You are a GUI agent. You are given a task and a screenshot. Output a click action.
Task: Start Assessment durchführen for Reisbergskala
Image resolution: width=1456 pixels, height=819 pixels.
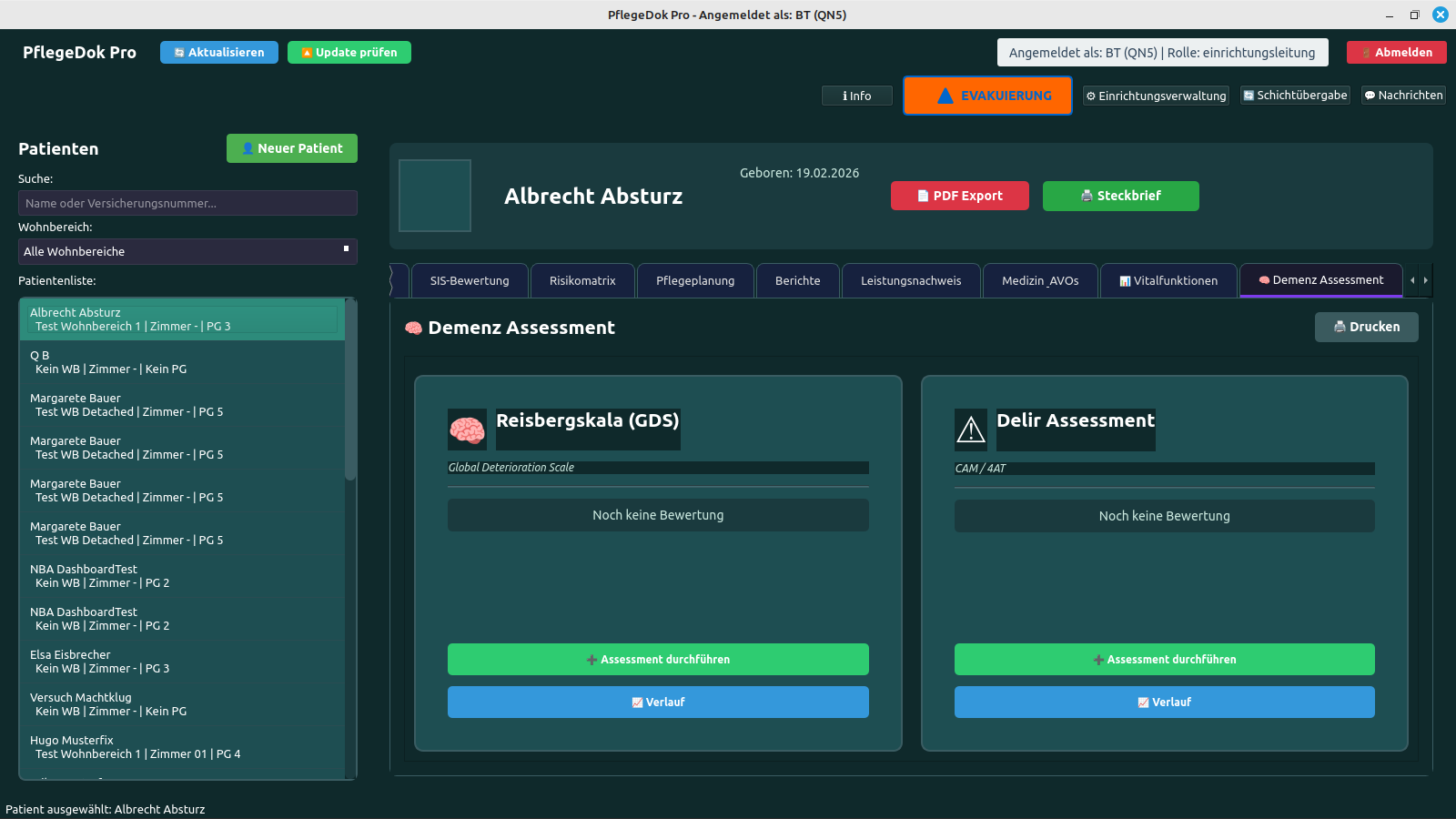tap(657, 659)
